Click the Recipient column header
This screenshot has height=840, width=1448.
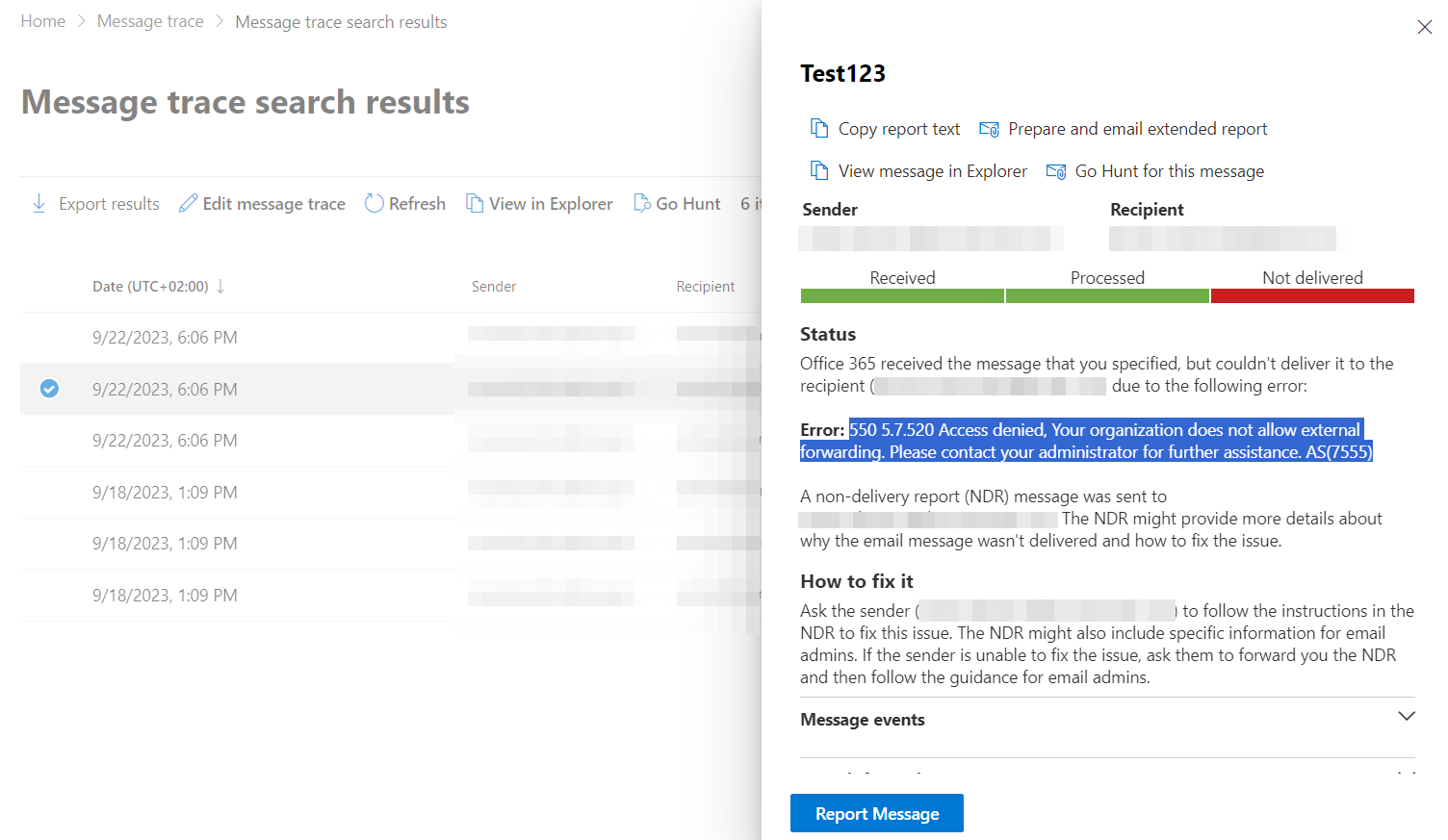706,287
